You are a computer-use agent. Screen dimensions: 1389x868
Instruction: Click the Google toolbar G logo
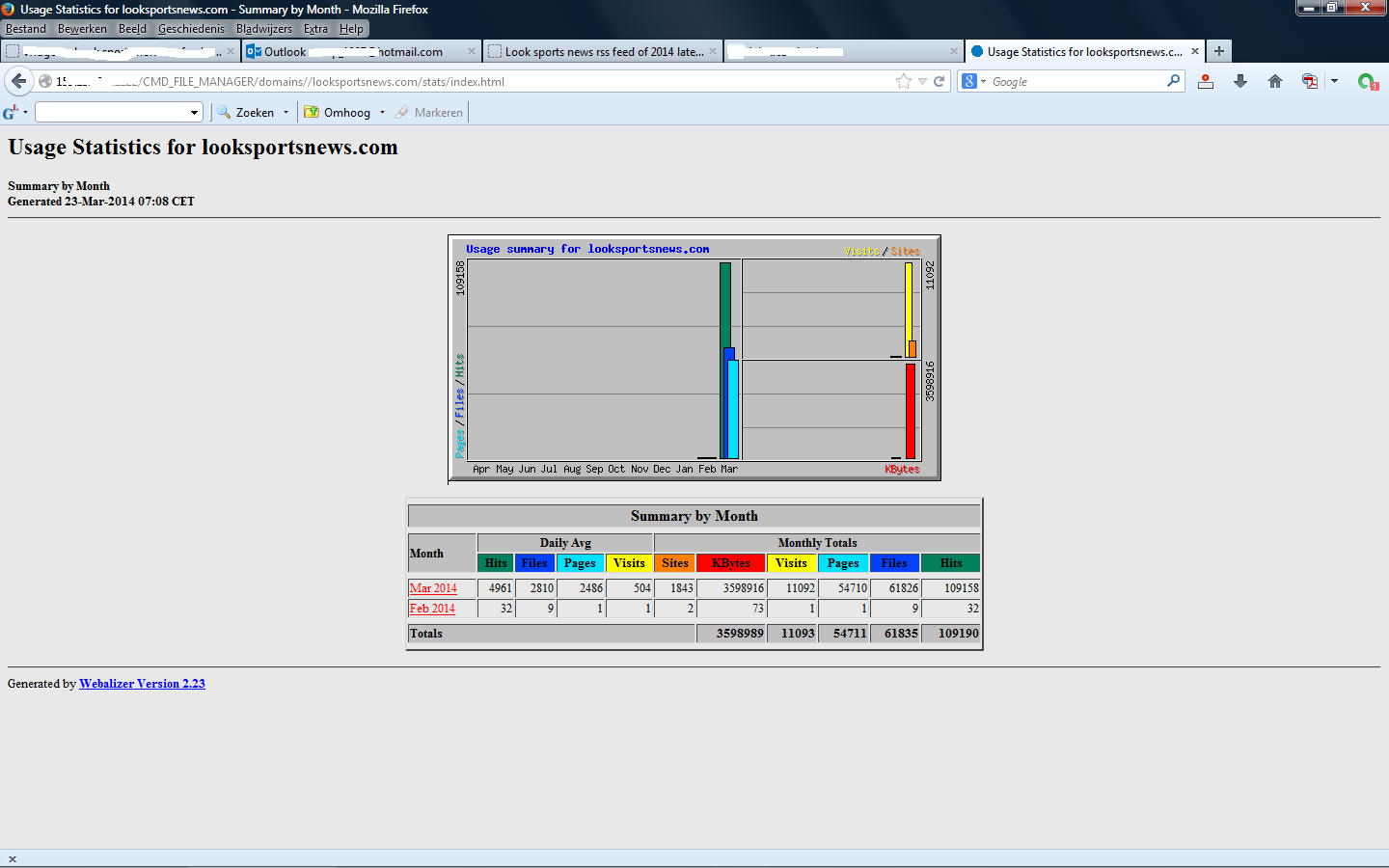tap(11, 113)
